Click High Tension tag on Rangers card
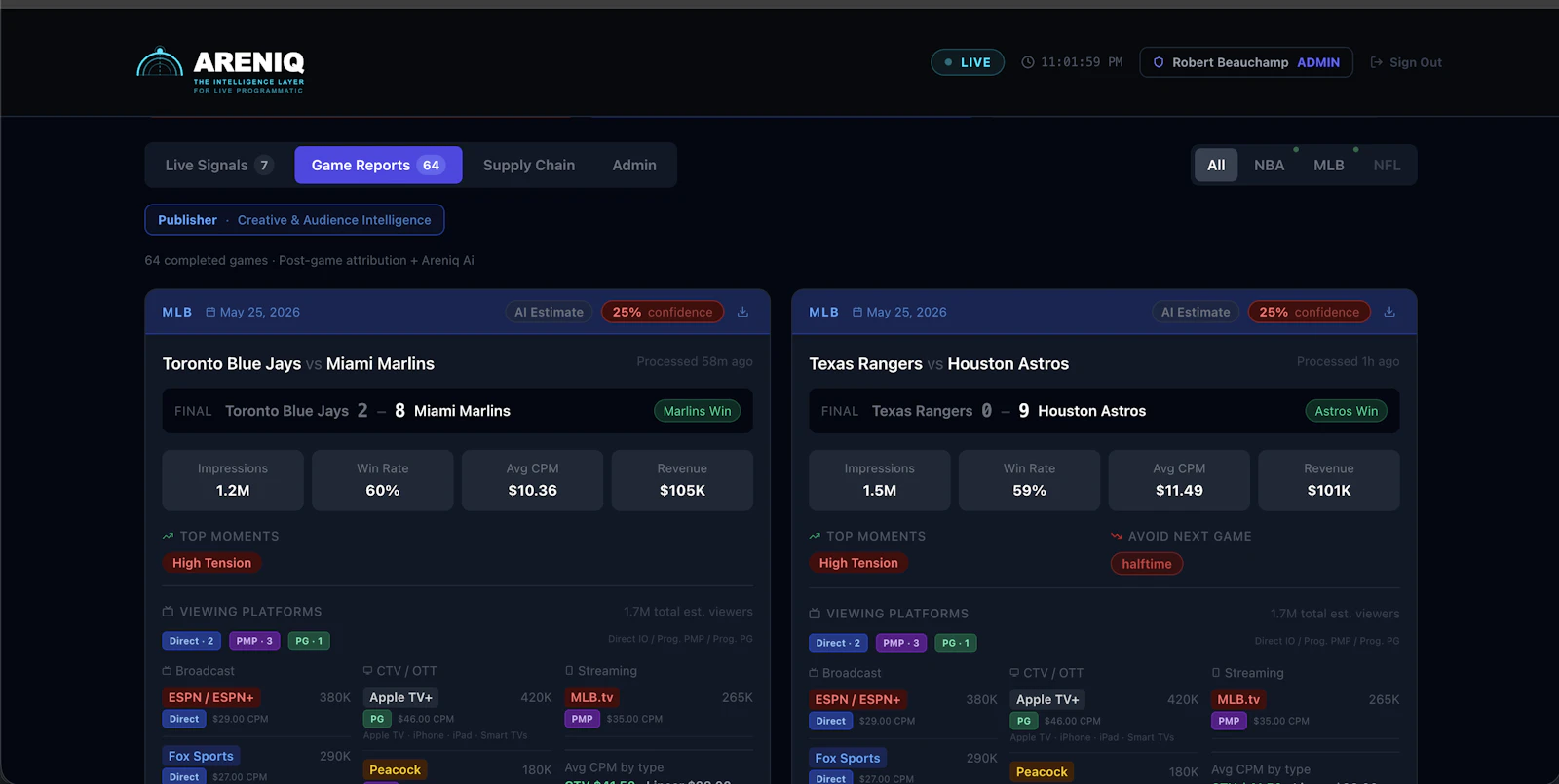The image size is (1559, 784). coord(858,563)
